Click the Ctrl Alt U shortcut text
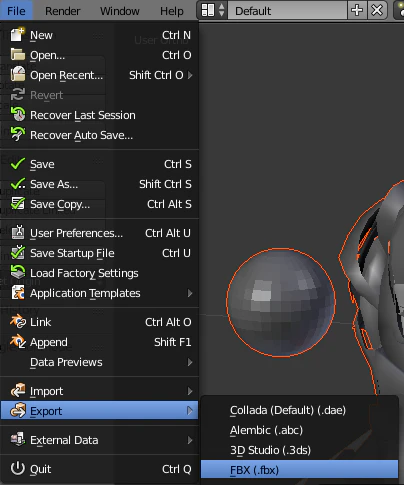This screenshot has width=404, height=485. click(x=168, y=233)
